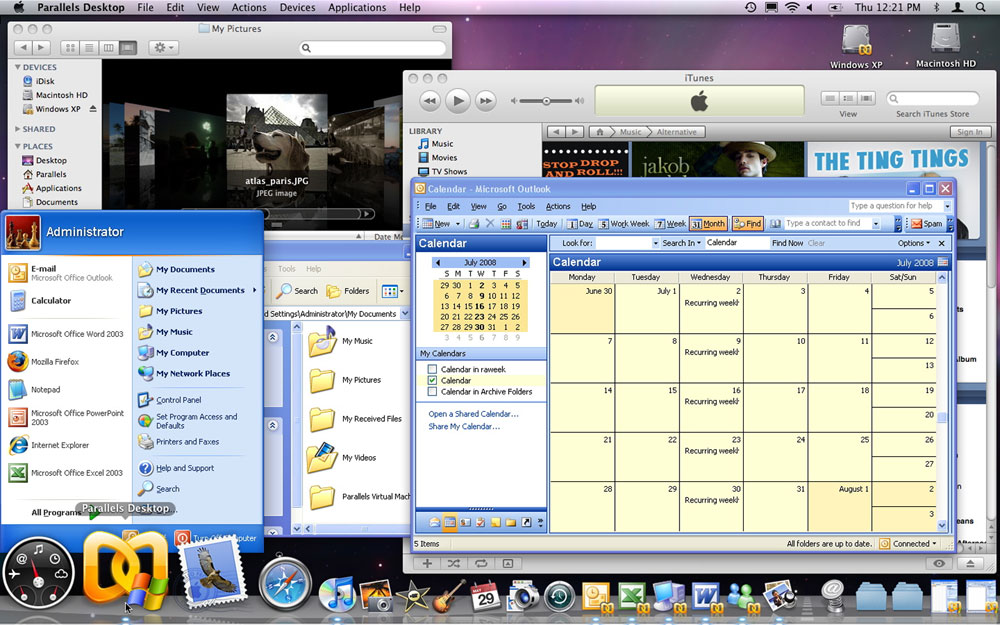Click Share My Calendar link

(464, 427)
